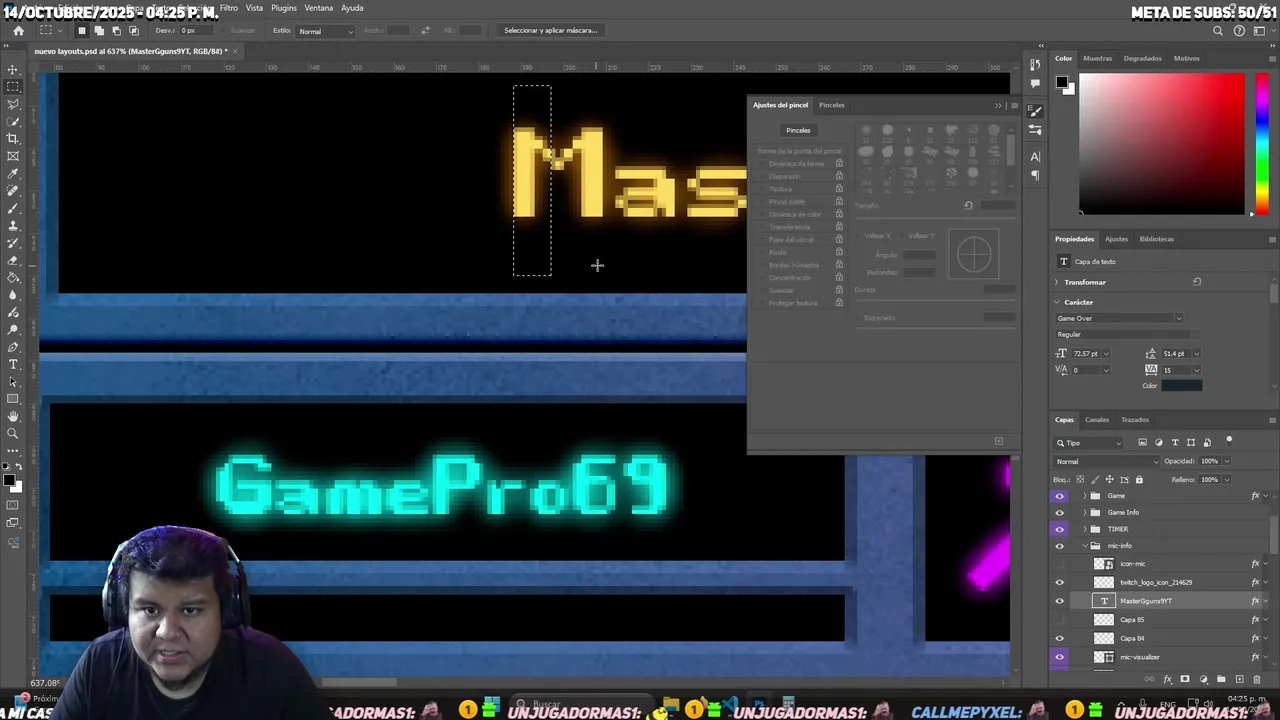Select the Zoom tool
This screenshot has height=720, width=1280.
(13, 433)
